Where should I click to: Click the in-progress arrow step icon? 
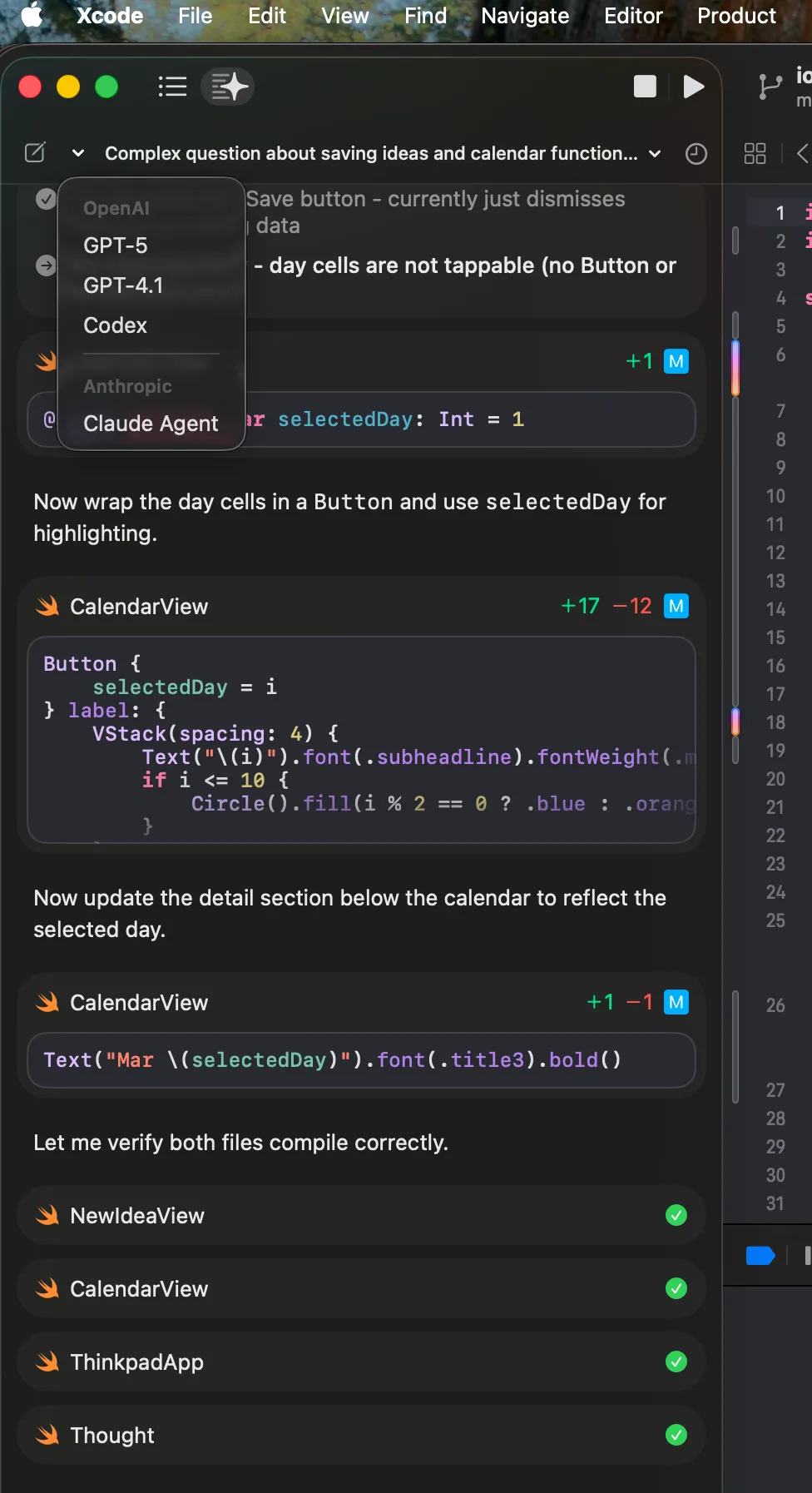click(x=46, y=265)
